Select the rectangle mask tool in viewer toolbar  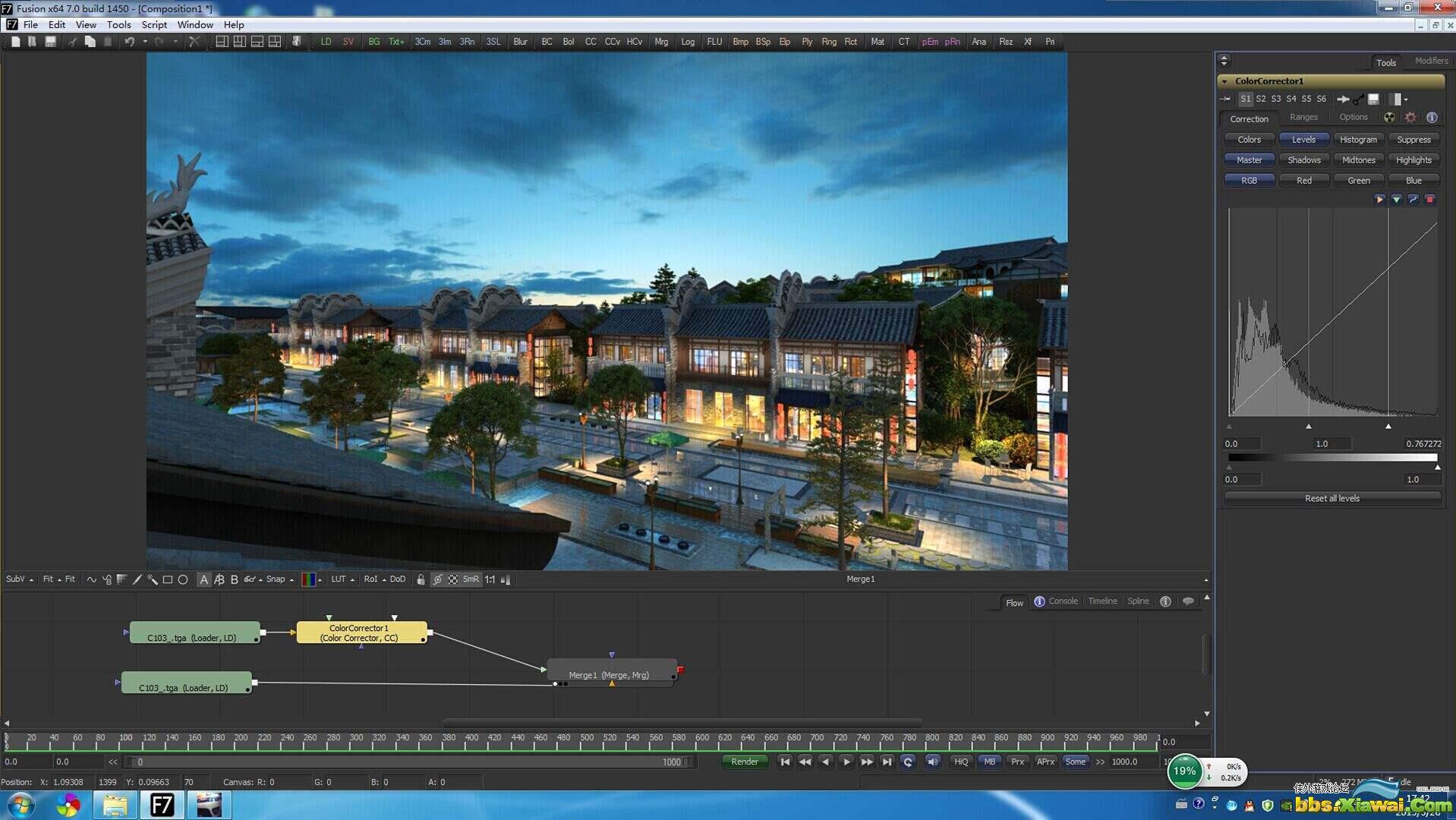168,579
